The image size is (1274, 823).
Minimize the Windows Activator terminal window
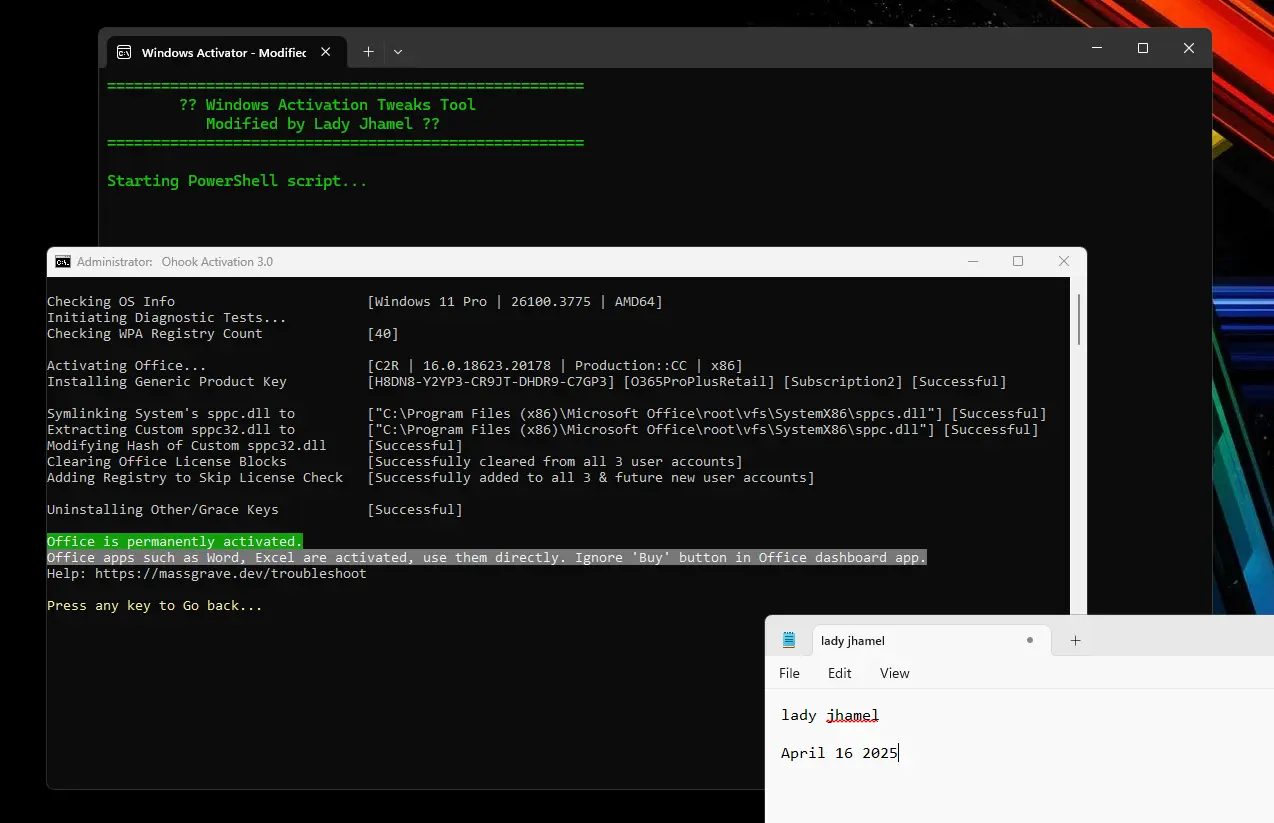click(1097, 48)
